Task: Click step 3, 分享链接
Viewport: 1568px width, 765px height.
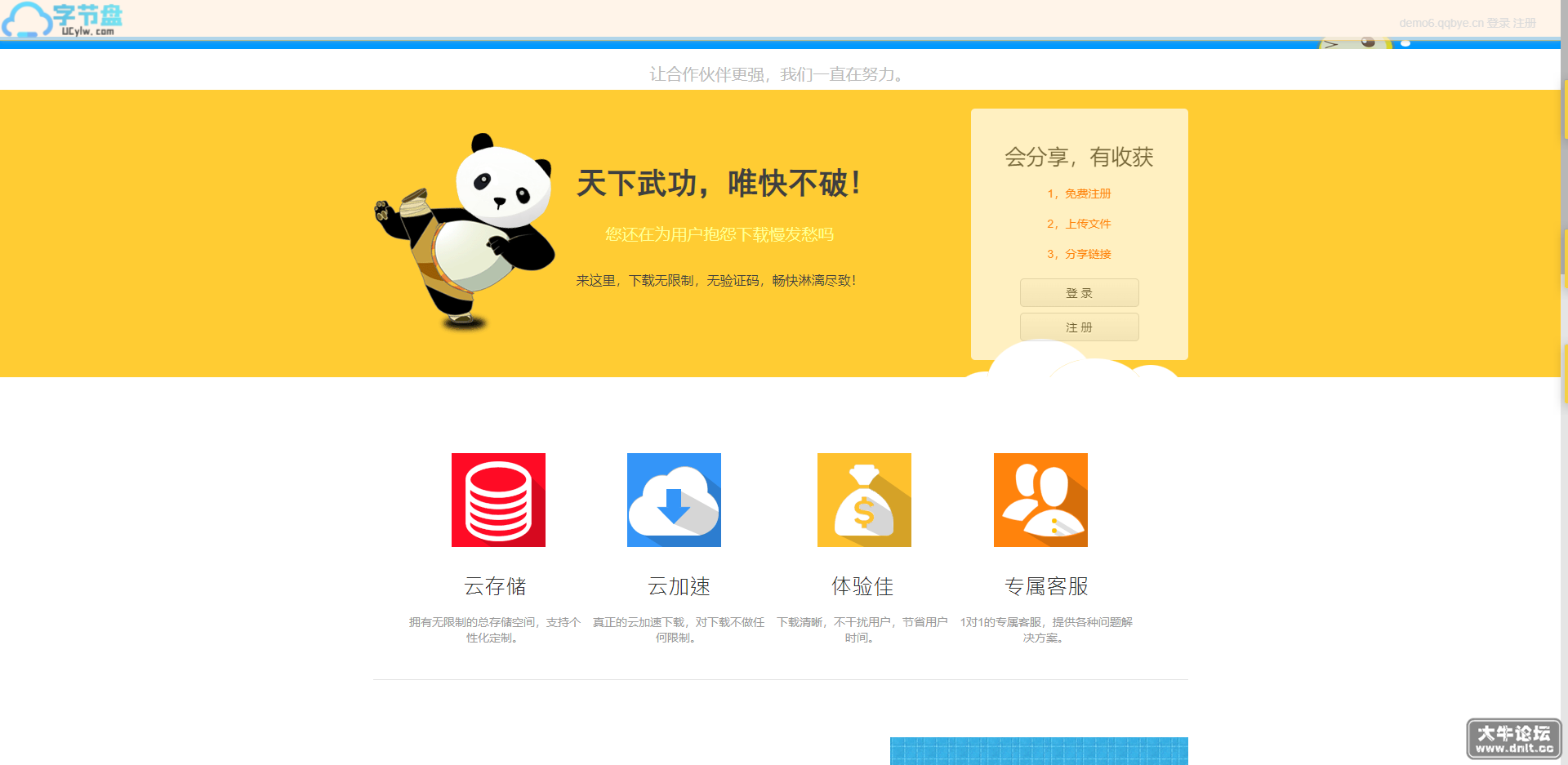Action: [x=1079, y=254]
